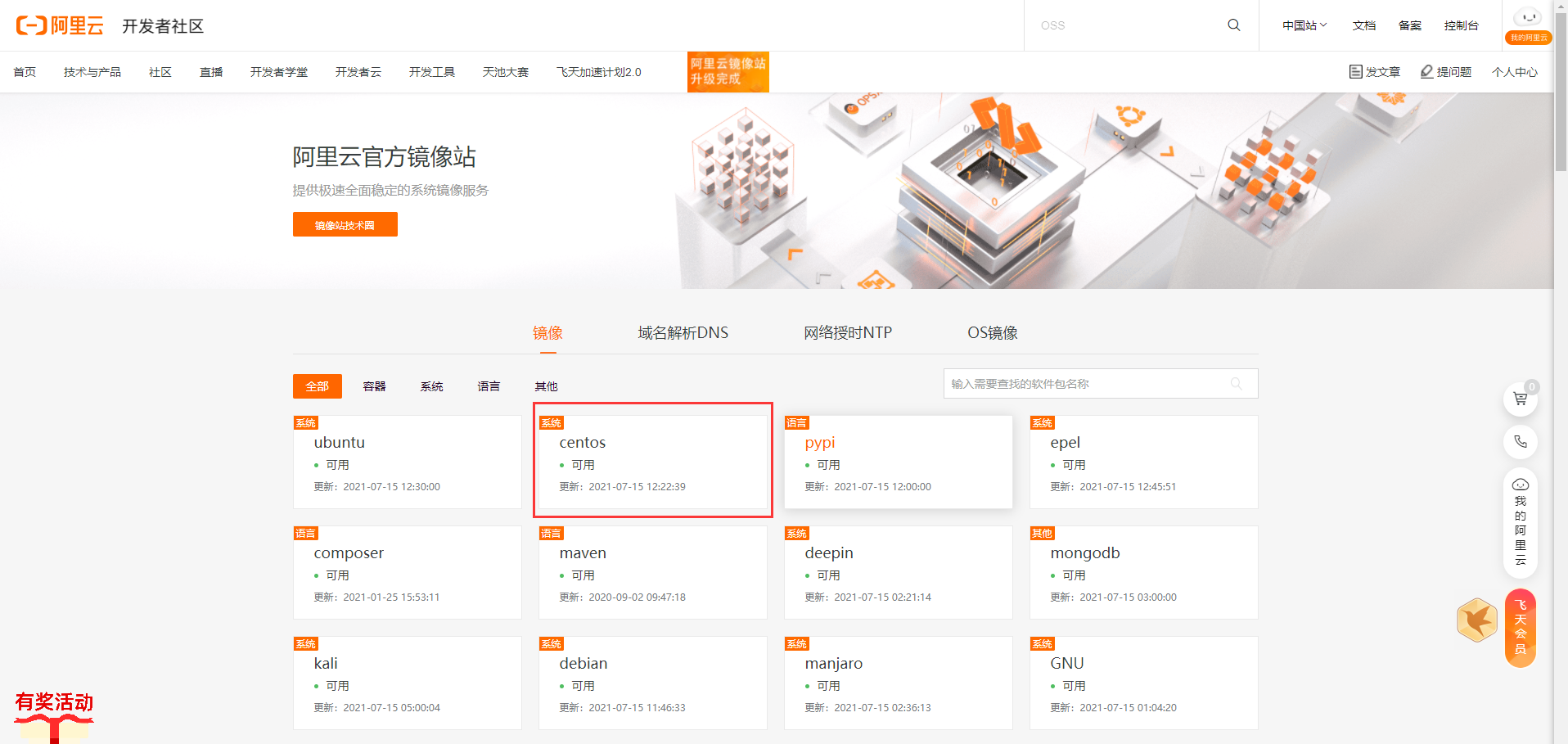Focus the OSS header search field
The image size is (1568, 744).
1126,25
